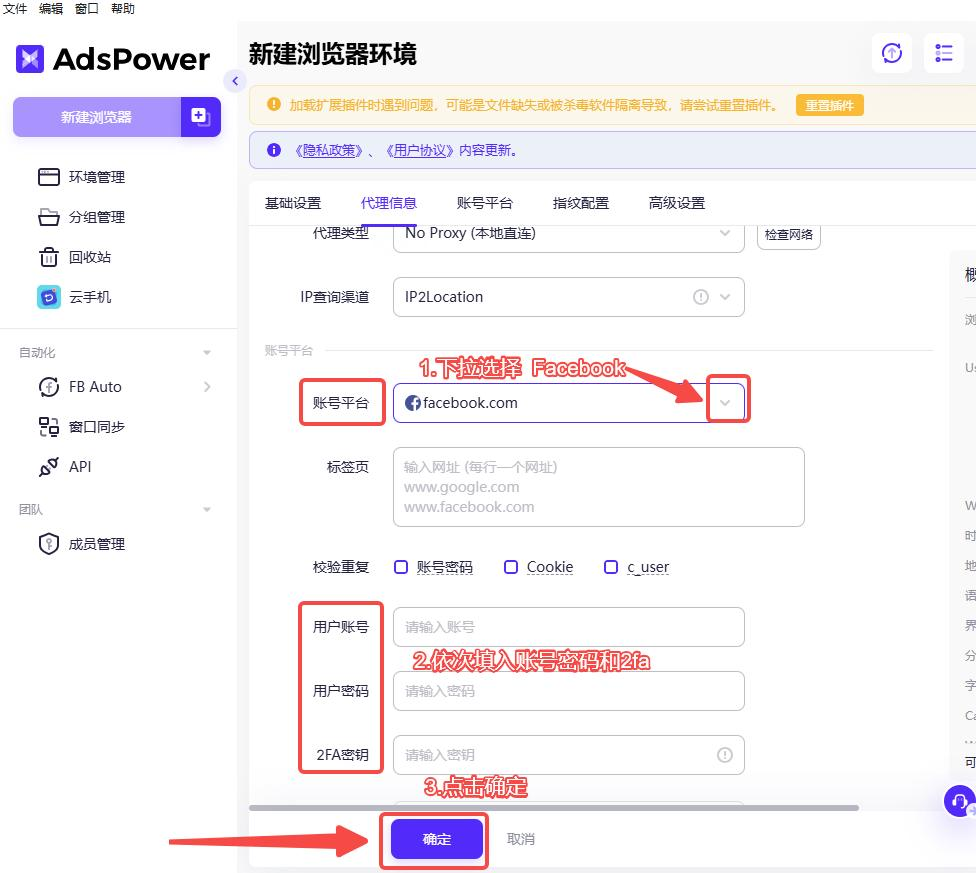
Task: Tick the c_user duplicate-check checkbox
Action: pos(611,567)
